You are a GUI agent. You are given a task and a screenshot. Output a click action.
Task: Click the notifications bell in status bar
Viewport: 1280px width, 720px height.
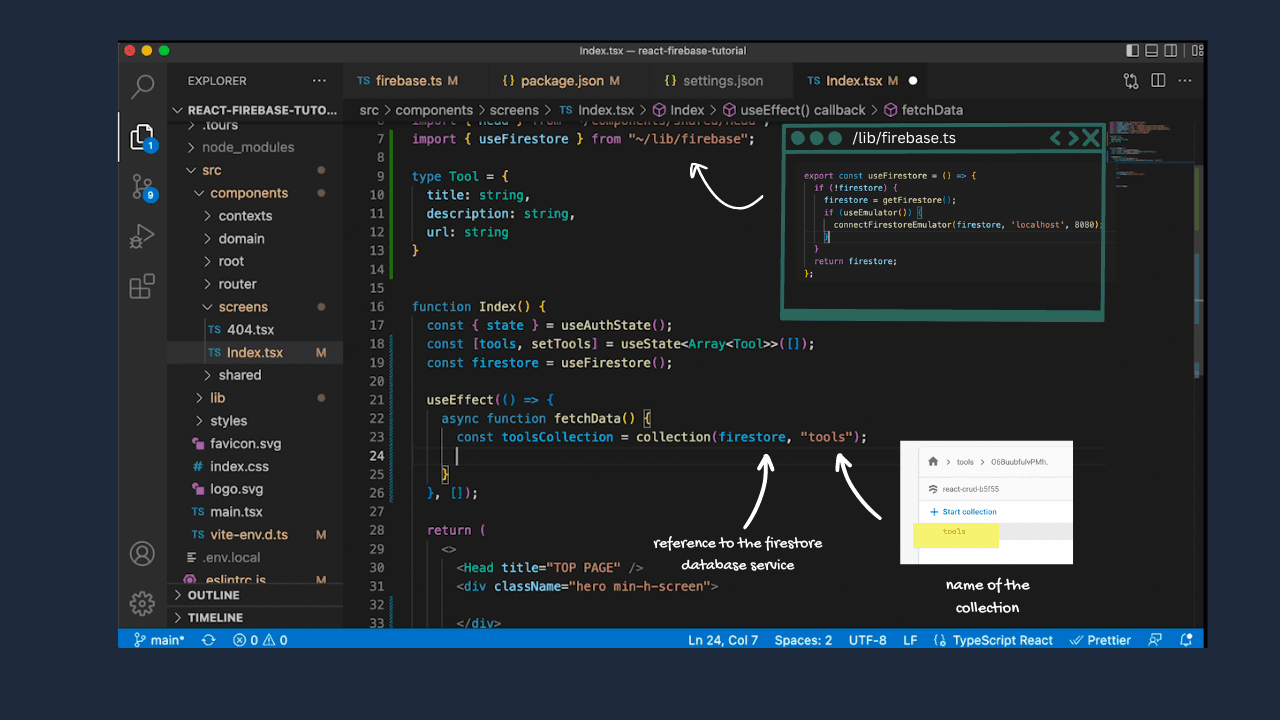click(1186, 640)
